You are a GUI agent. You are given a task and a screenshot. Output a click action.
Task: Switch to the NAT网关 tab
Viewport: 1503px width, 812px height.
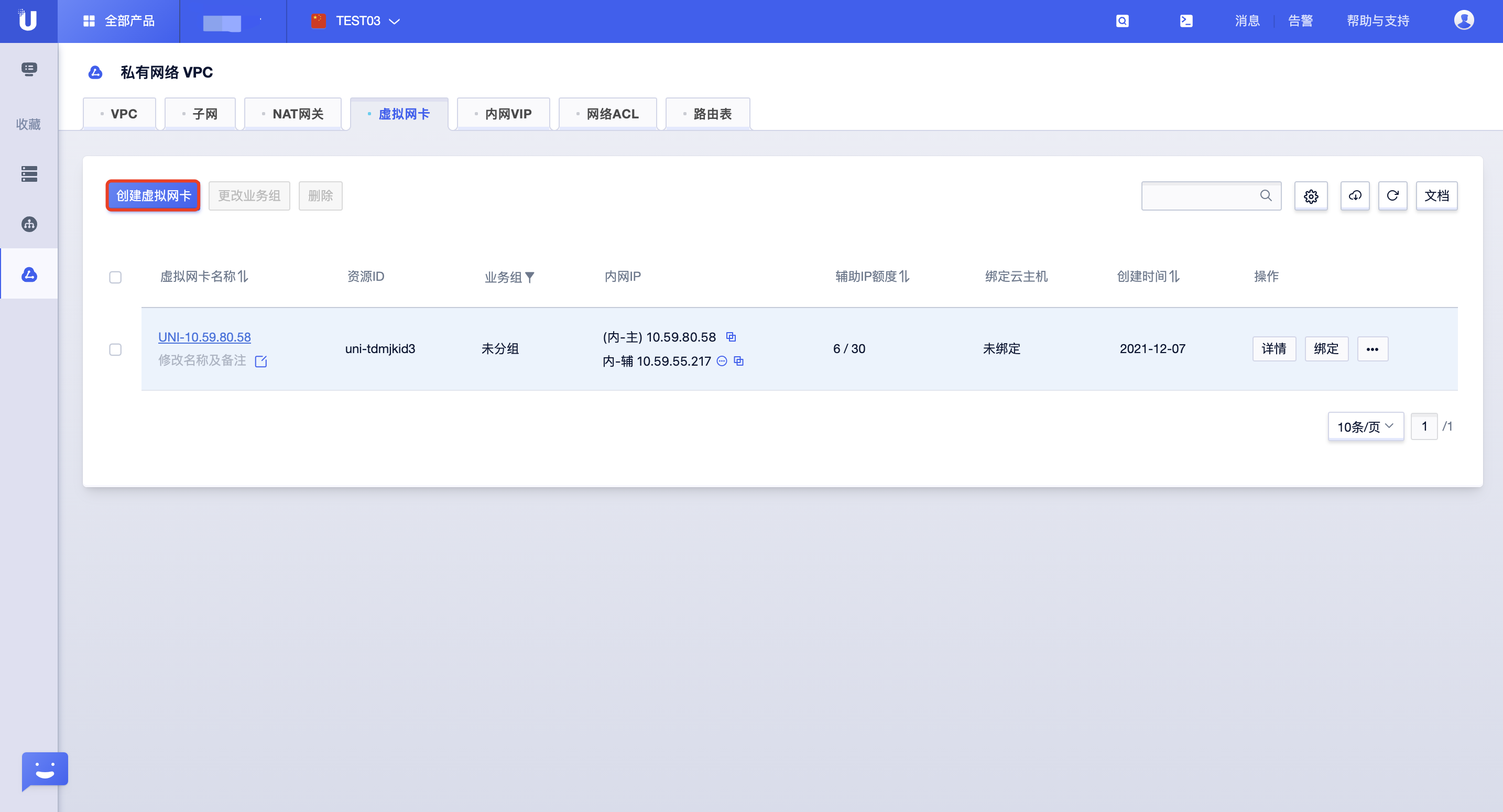(x=293, y=114)
